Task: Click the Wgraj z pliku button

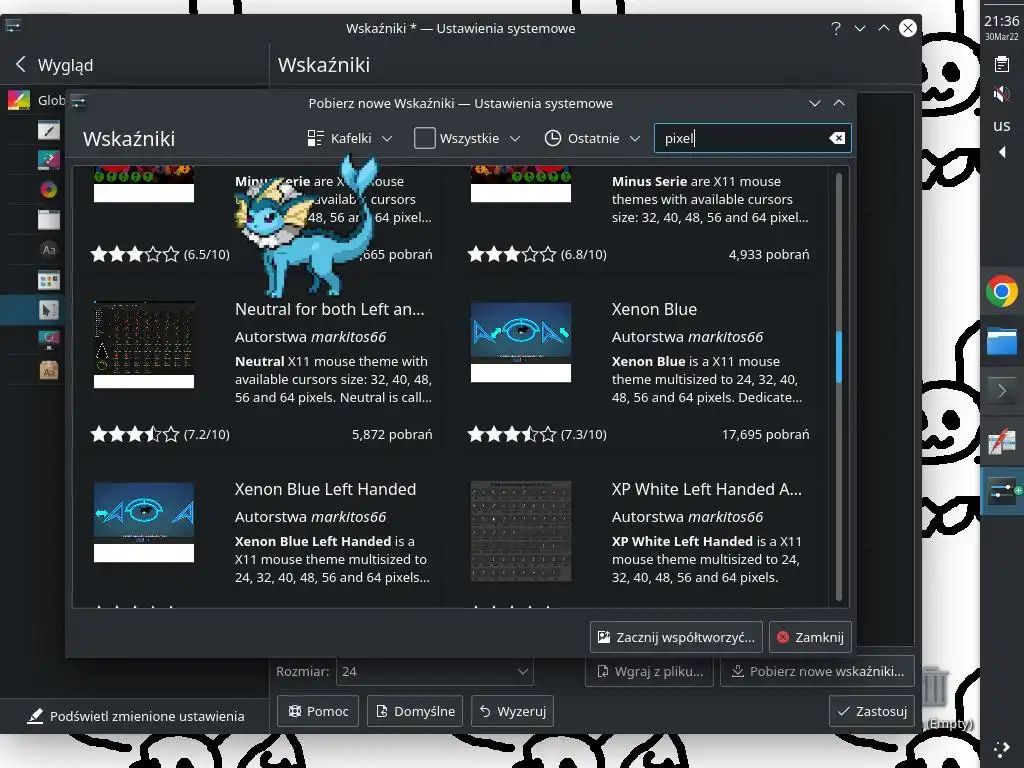Action: 650,671
